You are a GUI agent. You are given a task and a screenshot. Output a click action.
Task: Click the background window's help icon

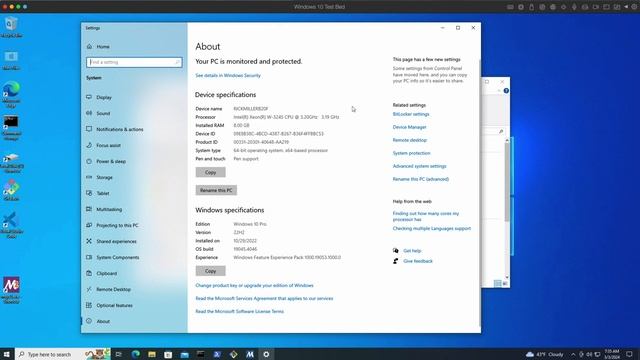[x=506, y=91]
